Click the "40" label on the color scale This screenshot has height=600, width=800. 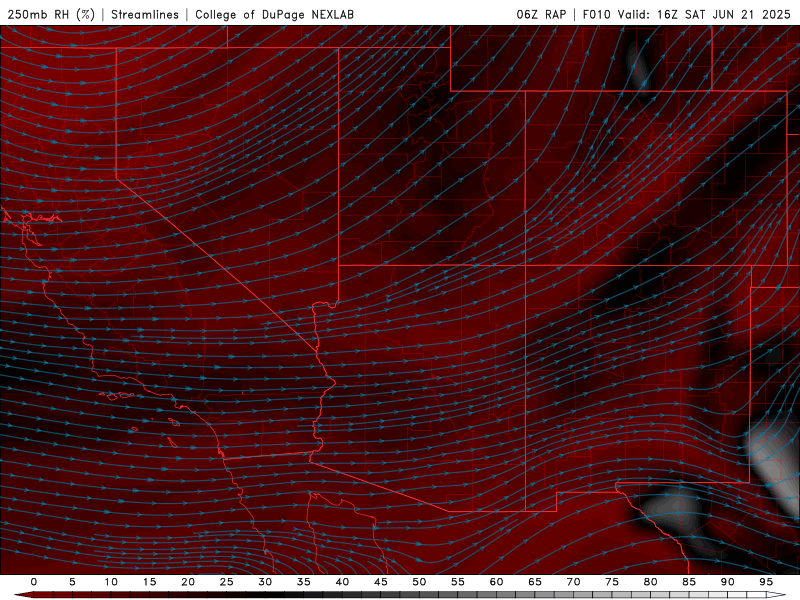pyautogui.click(x=342, y=582)
